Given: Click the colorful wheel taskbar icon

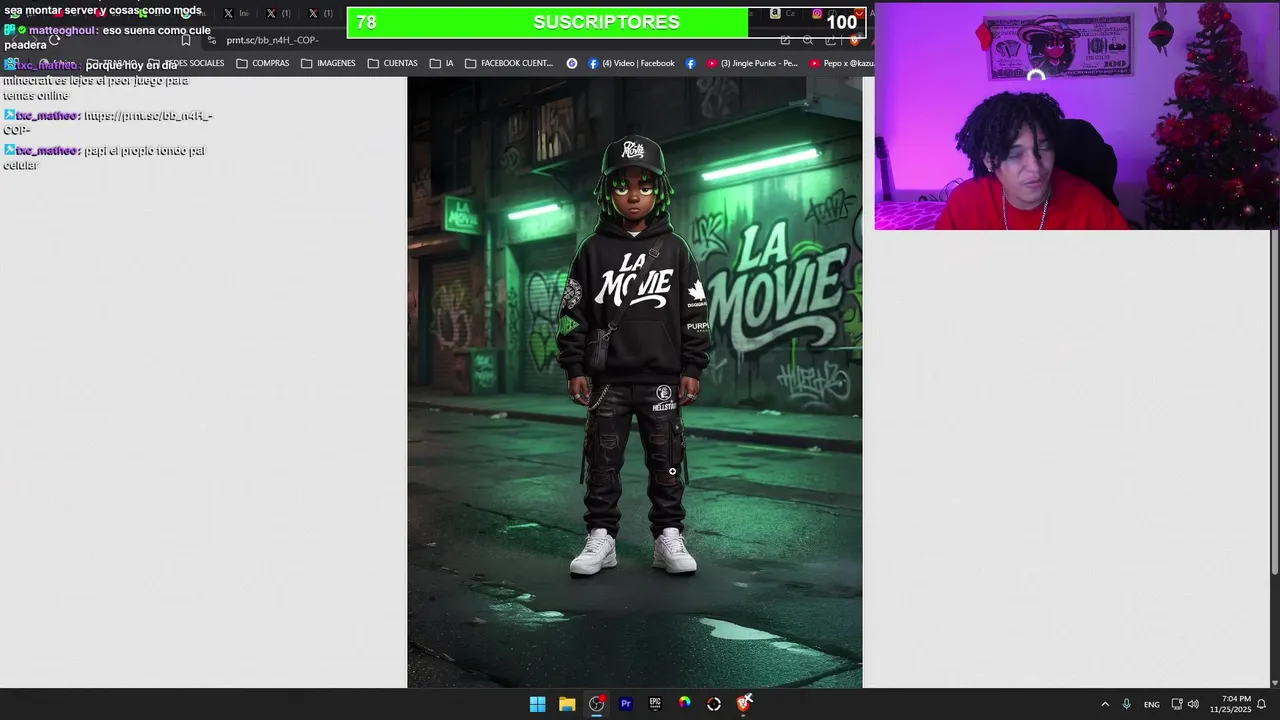Looking at the screenshot, I should 684,704.
